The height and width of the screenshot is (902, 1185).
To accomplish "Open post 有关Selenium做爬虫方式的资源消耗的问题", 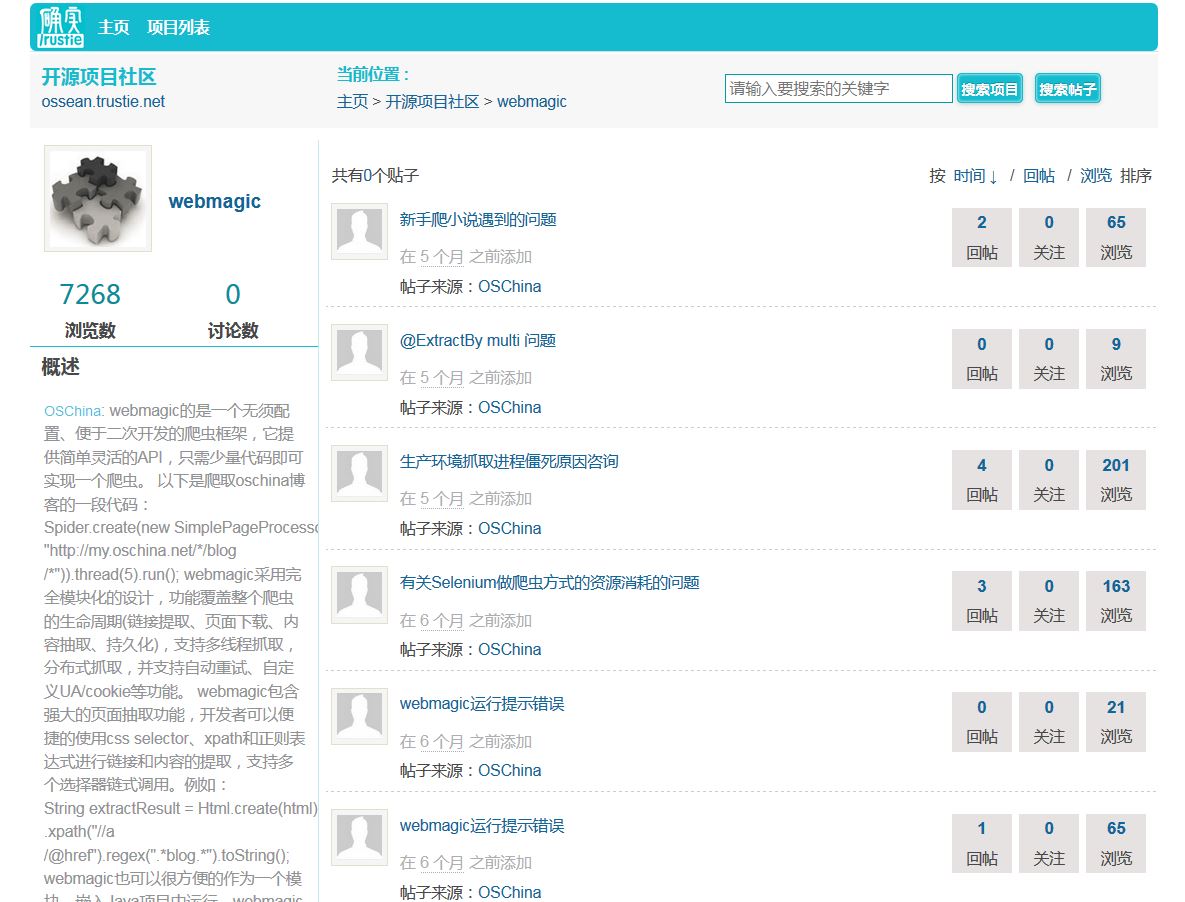I will (x=549, y=582).
